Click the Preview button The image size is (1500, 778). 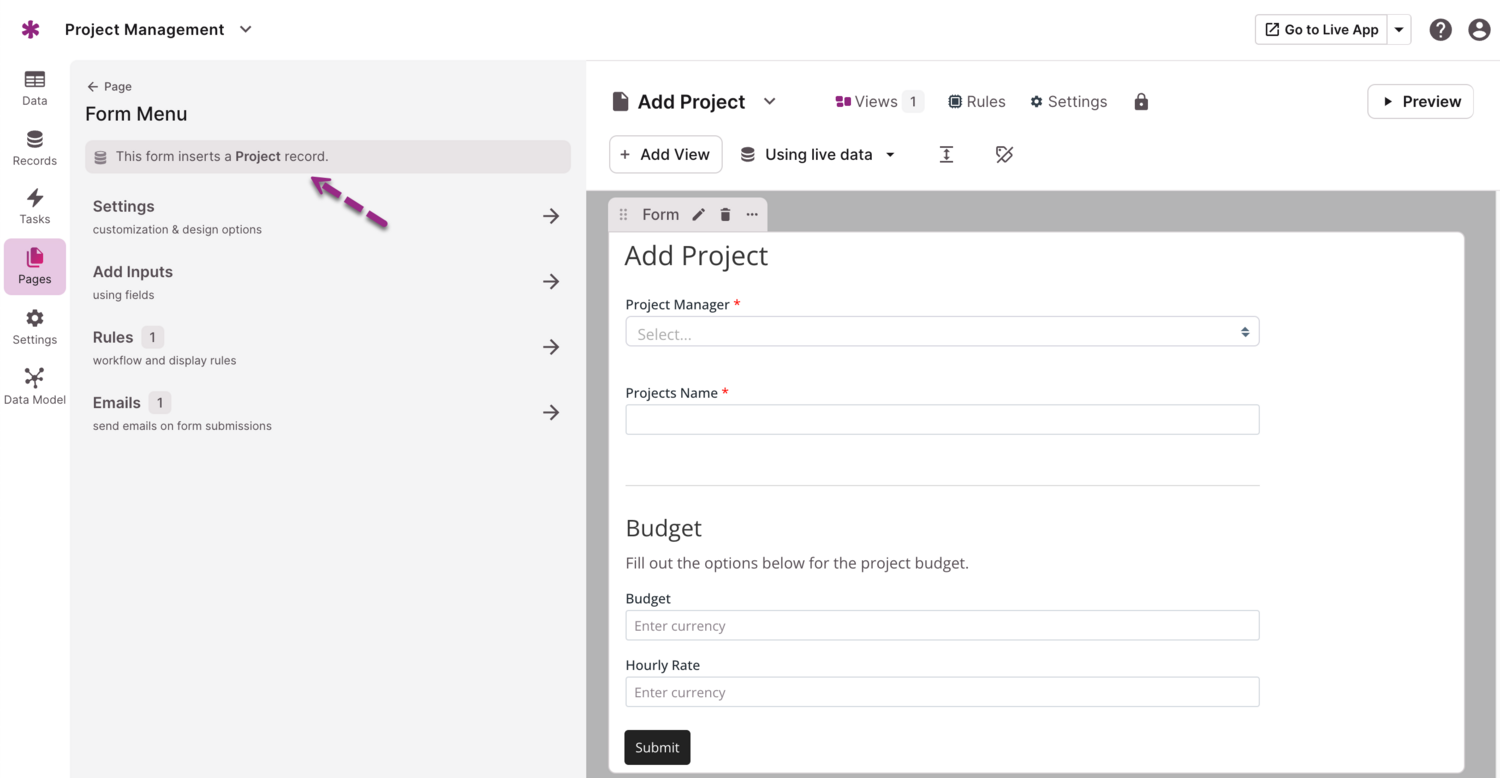(x=1420, y=102)
